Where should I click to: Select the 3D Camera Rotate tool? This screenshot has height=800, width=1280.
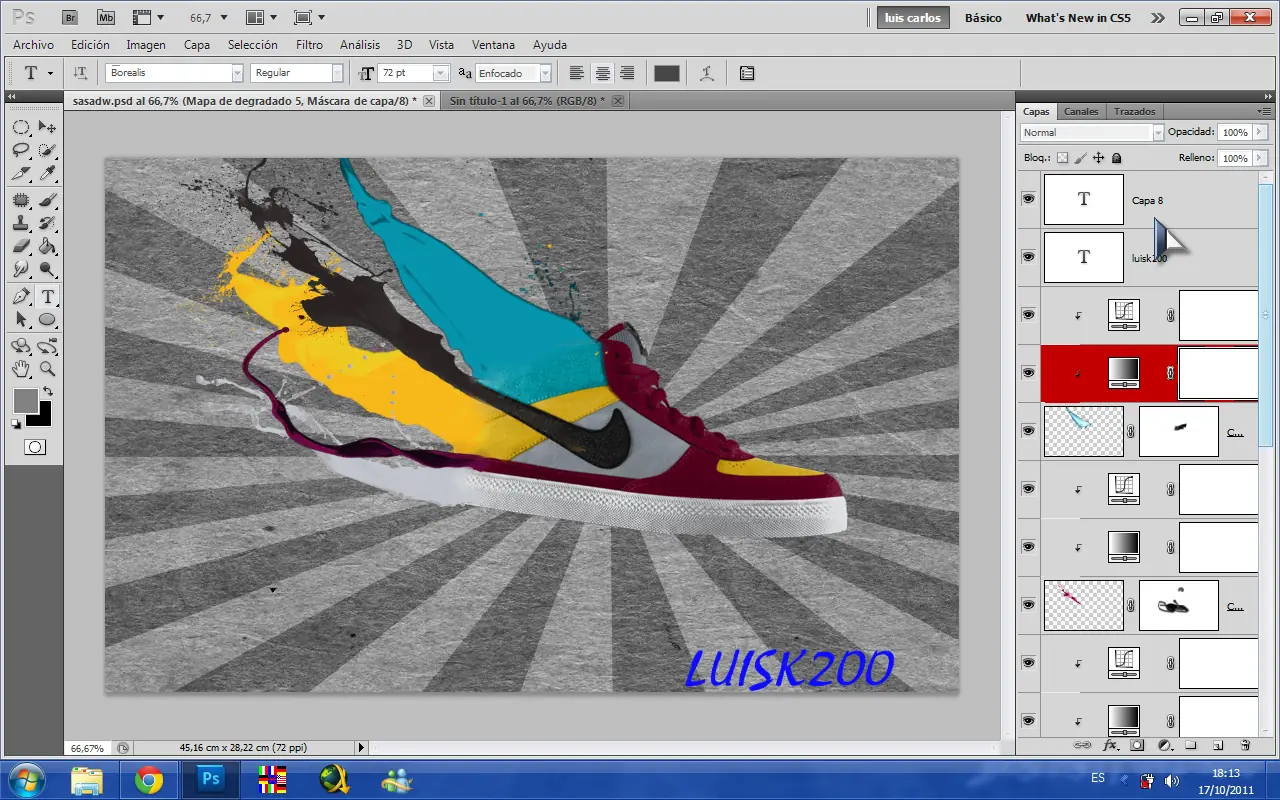tap(47, 346)
